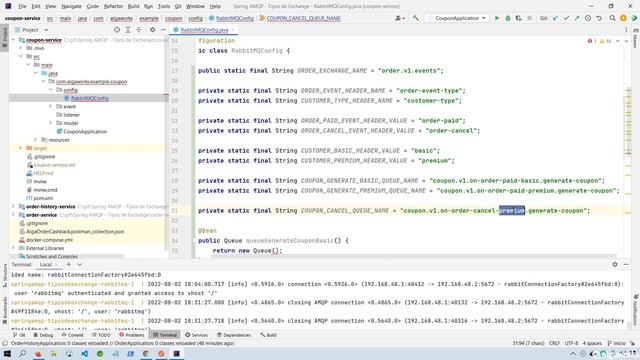Viewport: 640px width, 360px height.
Task: Collapse the config package
Action: tap(51, 90)
